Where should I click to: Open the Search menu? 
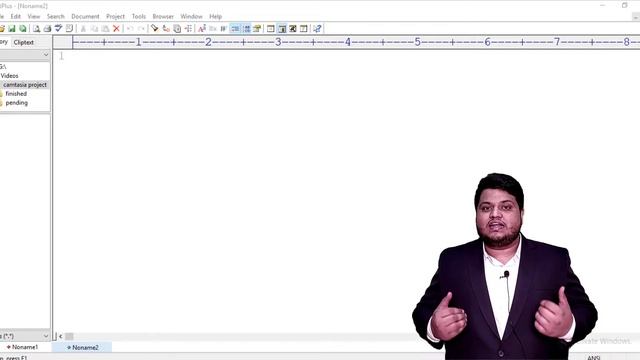tap(56, 16)
